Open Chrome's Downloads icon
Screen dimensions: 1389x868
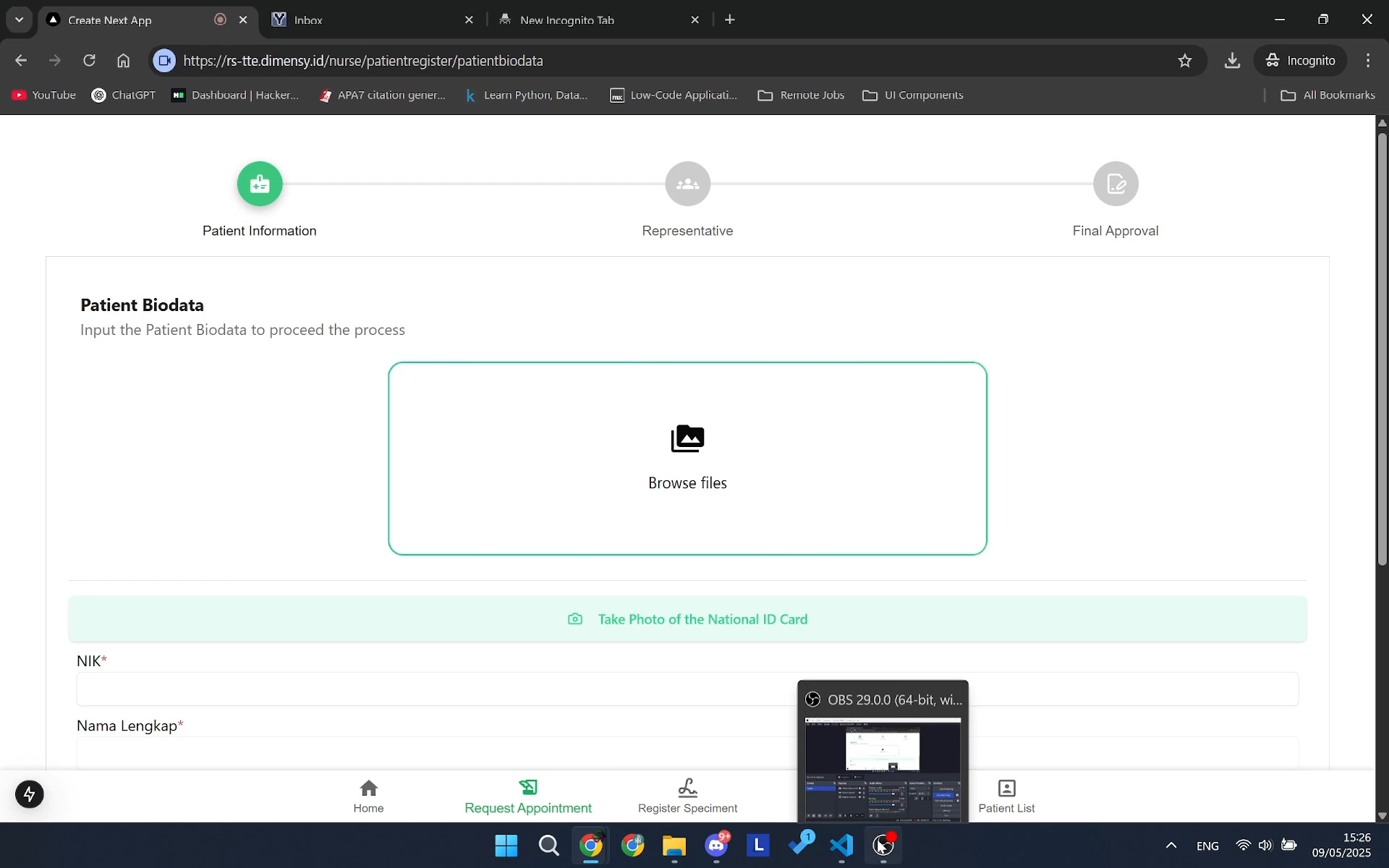tap(1232, 60)
